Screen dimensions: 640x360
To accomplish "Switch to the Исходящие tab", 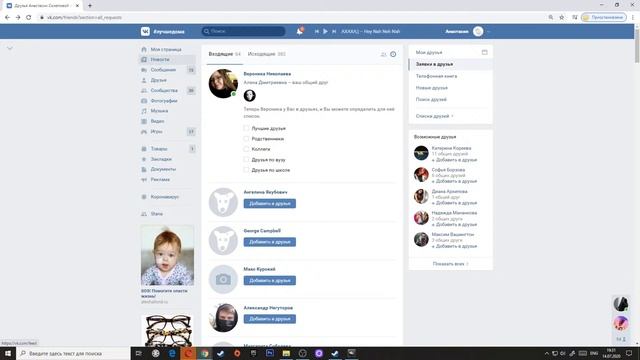I will [267, 54].
